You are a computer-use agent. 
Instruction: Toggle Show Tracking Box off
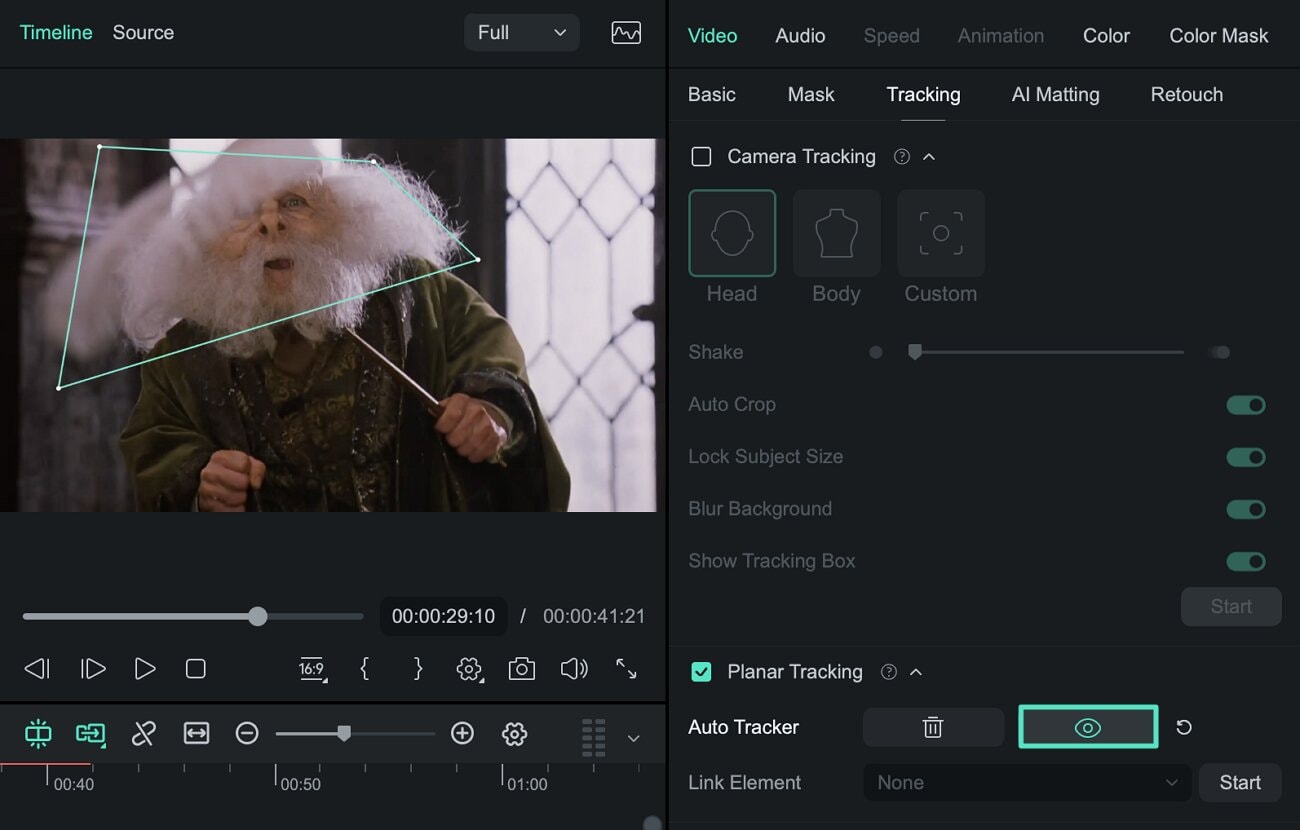(1246, 561)
